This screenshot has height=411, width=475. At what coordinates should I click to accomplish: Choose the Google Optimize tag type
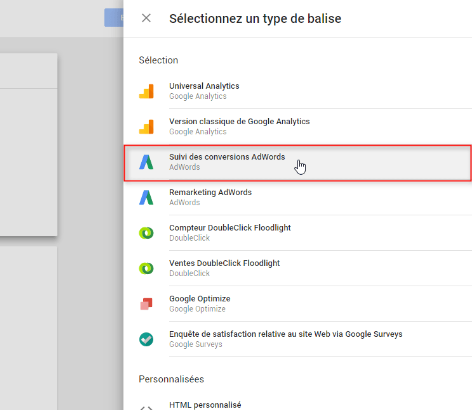(298, 304)
